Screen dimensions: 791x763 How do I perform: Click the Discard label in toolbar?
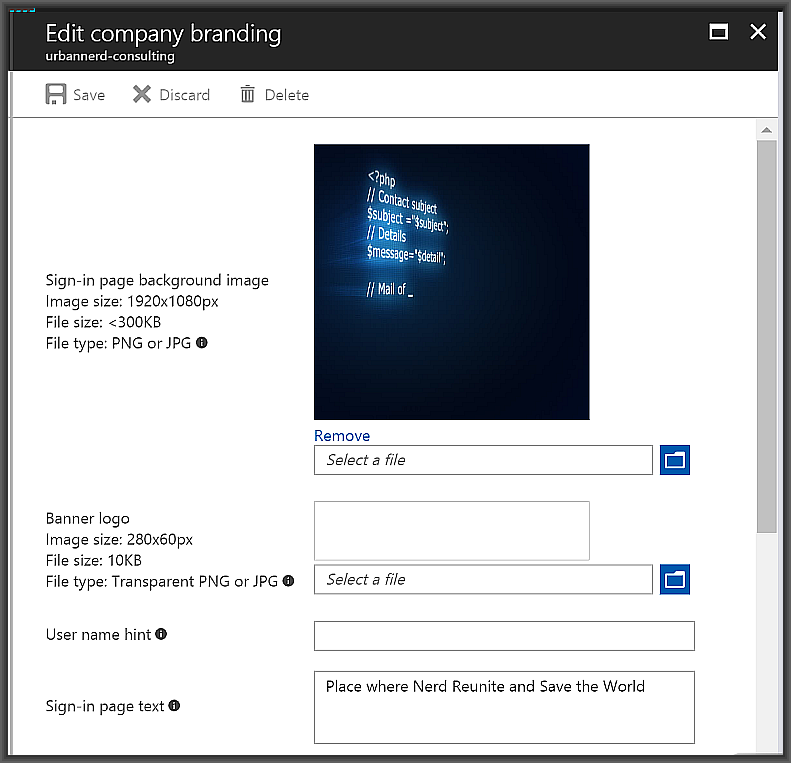pyautogui.click(x=184, y=95)
